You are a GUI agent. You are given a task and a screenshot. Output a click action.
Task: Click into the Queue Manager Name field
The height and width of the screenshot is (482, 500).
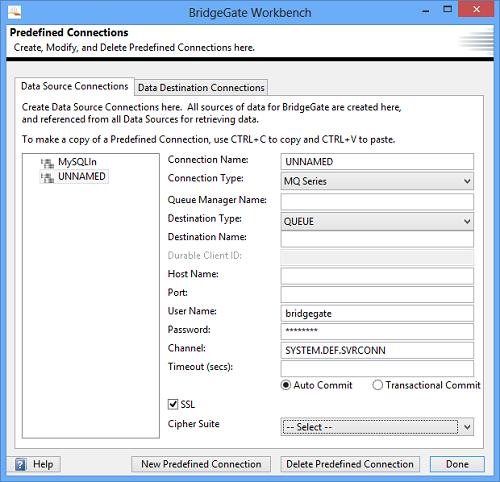click(377, 202)
